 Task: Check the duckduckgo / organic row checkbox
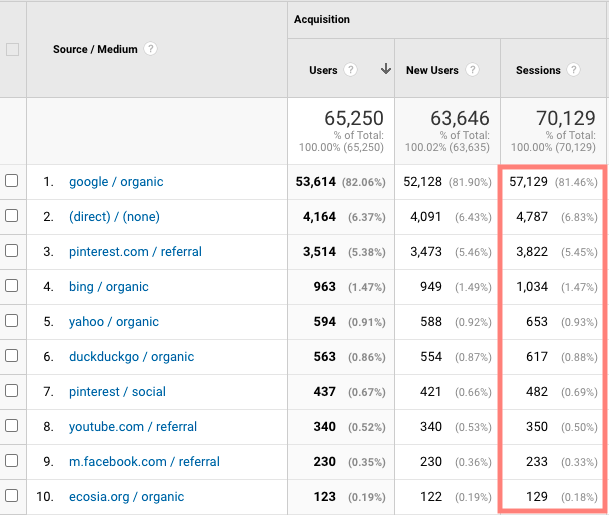click(x=12, y=355)
